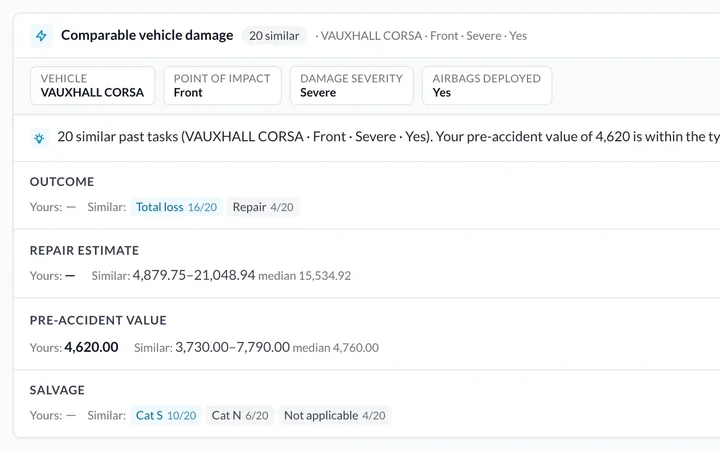Viewport: 720px width, 450px height.
Task: Select the AIRBAGS DEPLOYED Yes chip
Action: click(x=487, y=85)
